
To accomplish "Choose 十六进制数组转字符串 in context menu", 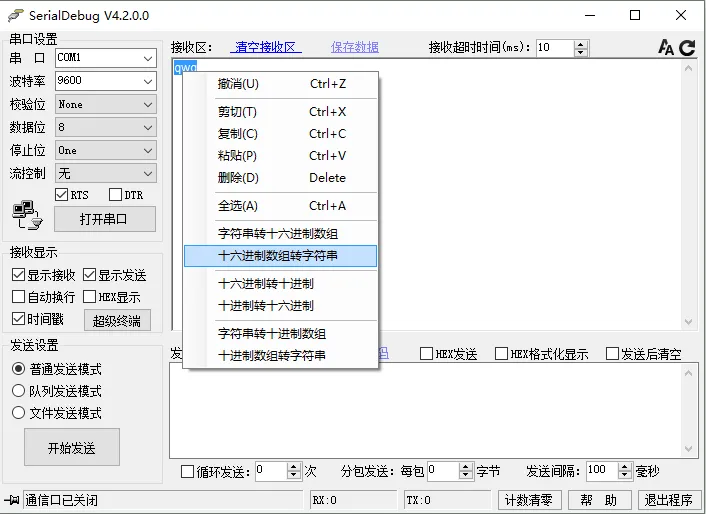I will click(x=280, y=256).
